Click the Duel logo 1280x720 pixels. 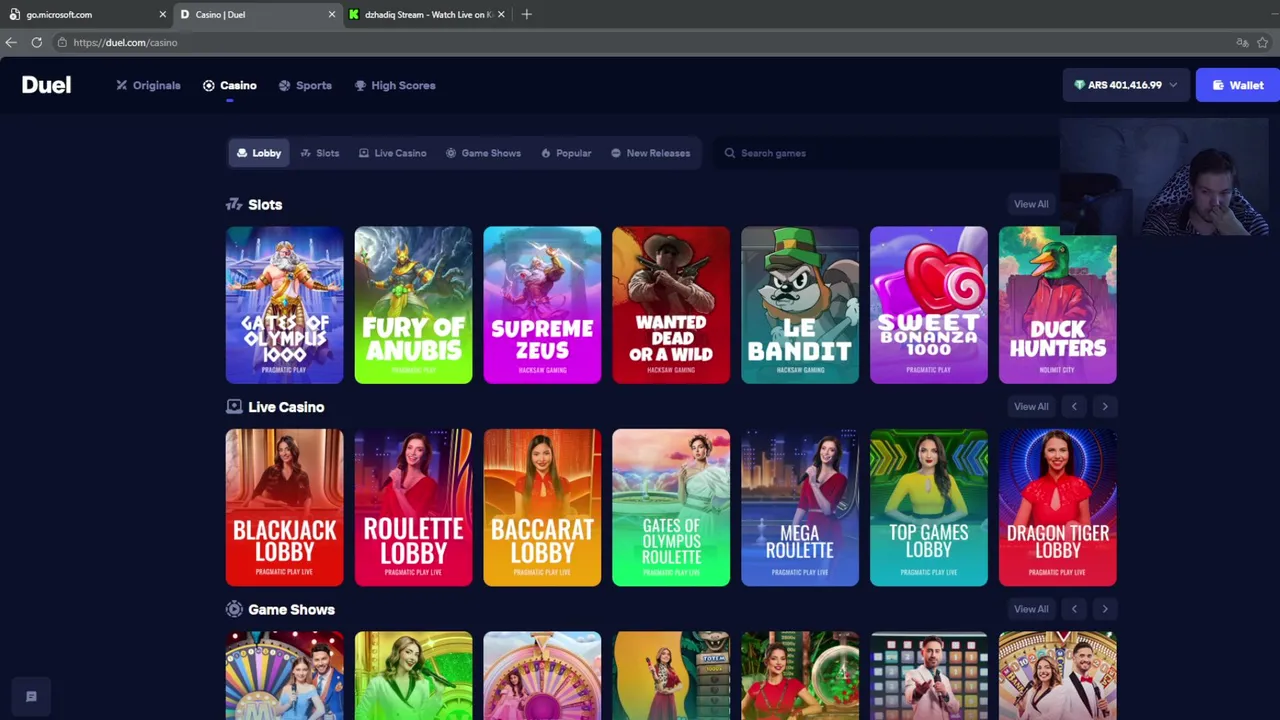pos(46,85)
